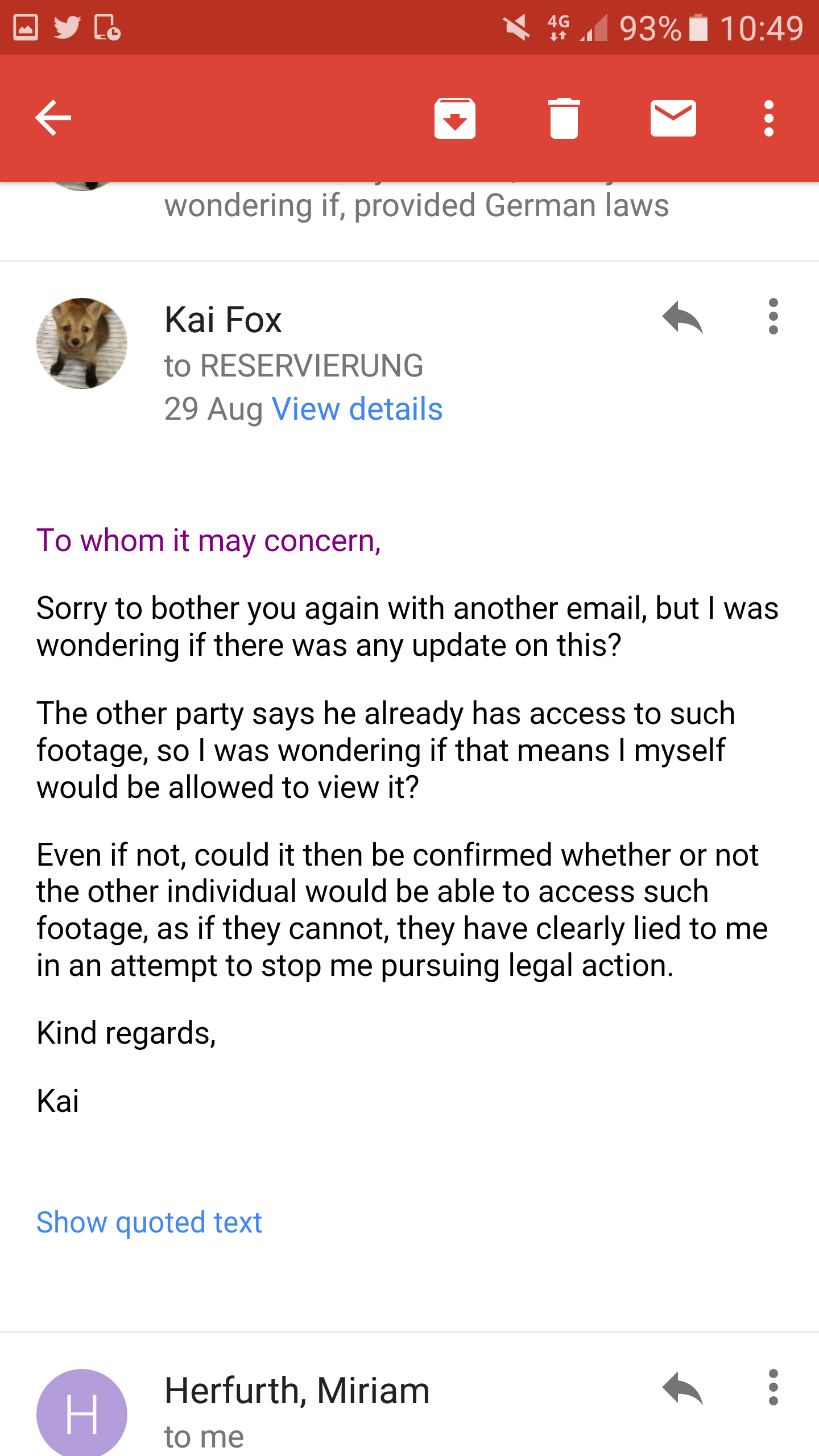Open more options for Miriam's message

point(773,1388)
